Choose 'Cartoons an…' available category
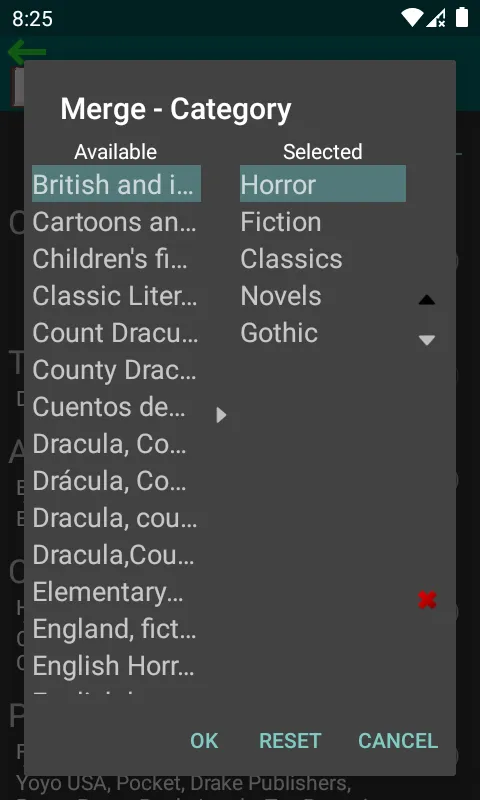The height and width of the screenshot is (800, 480). (x=116, y=221)
